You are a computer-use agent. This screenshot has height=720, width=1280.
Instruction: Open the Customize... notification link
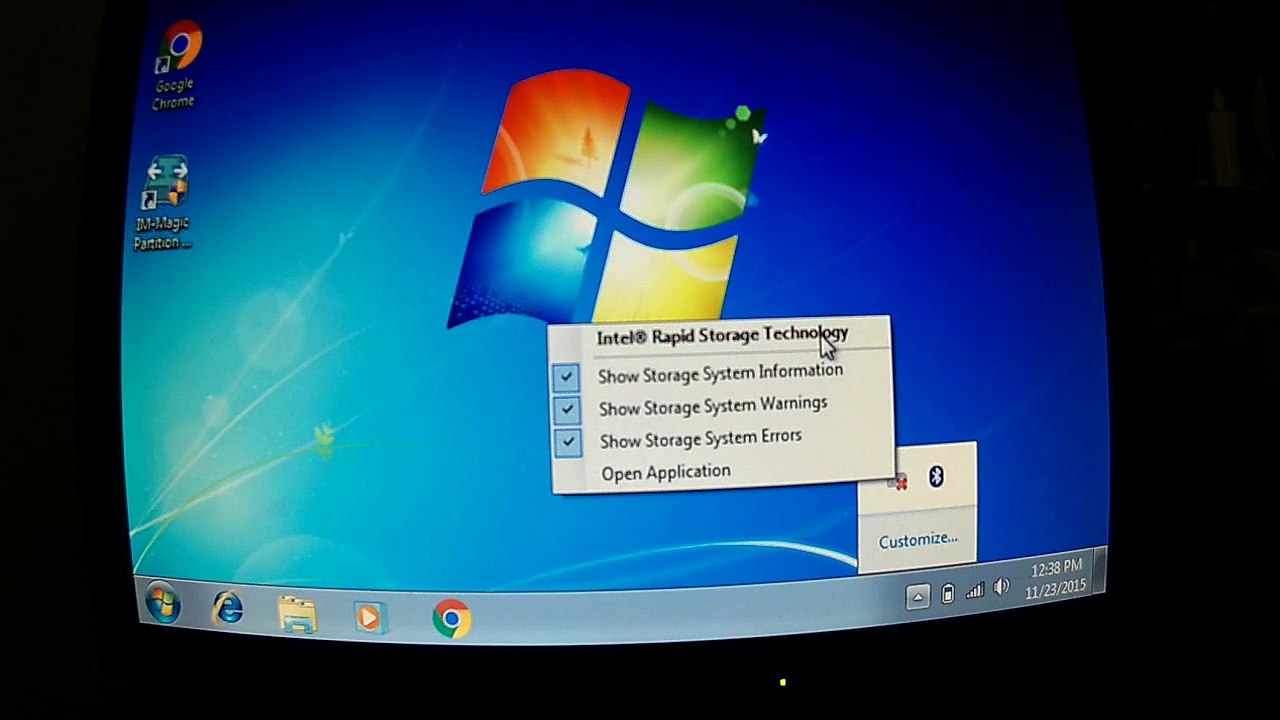click(x=917, y=540)
